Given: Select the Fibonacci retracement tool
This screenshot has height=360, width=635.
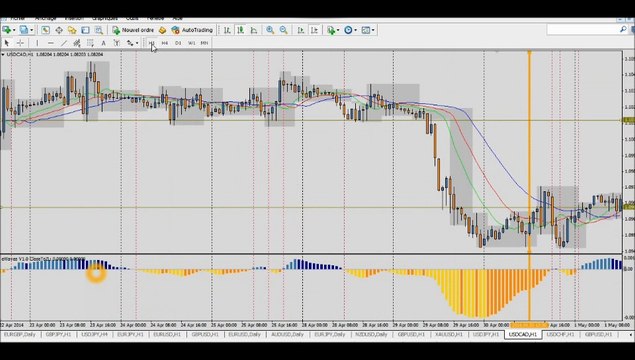Looking at the screenshot, I should click(x=90, y=43).
